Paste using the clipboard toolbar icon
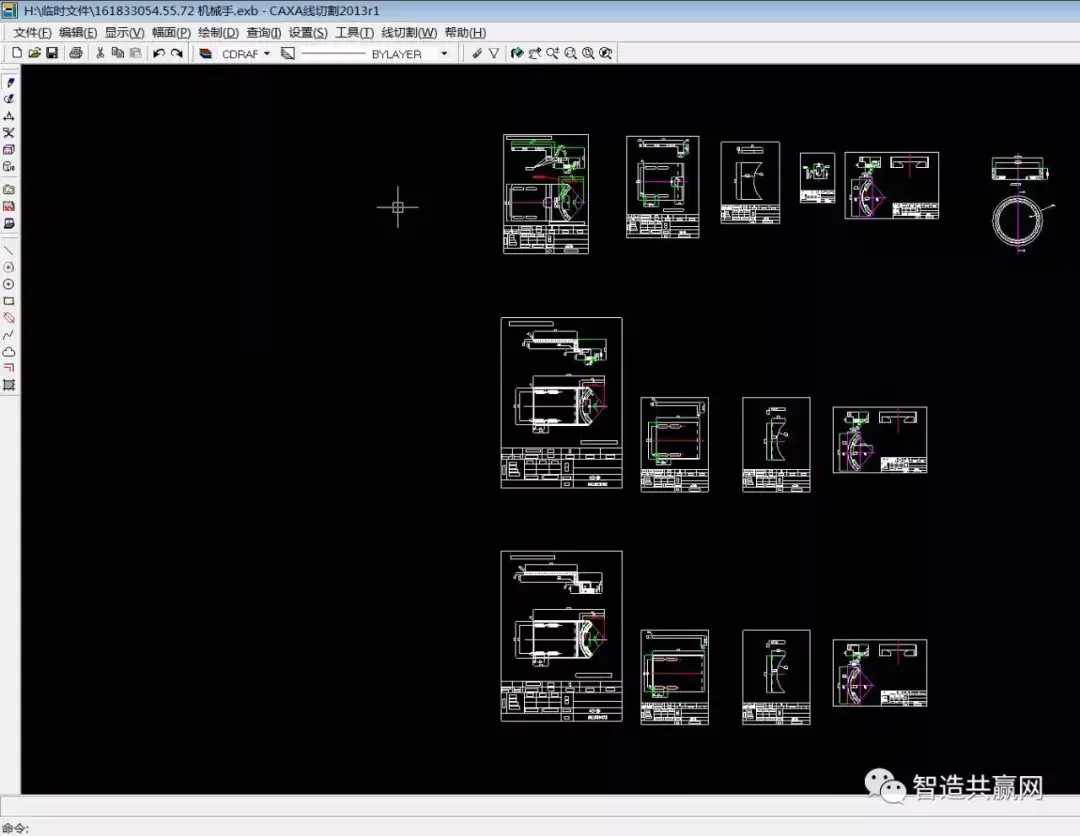Image resolution: width=1080 pixels, height=836 pixels. click(x=136, y=53)
